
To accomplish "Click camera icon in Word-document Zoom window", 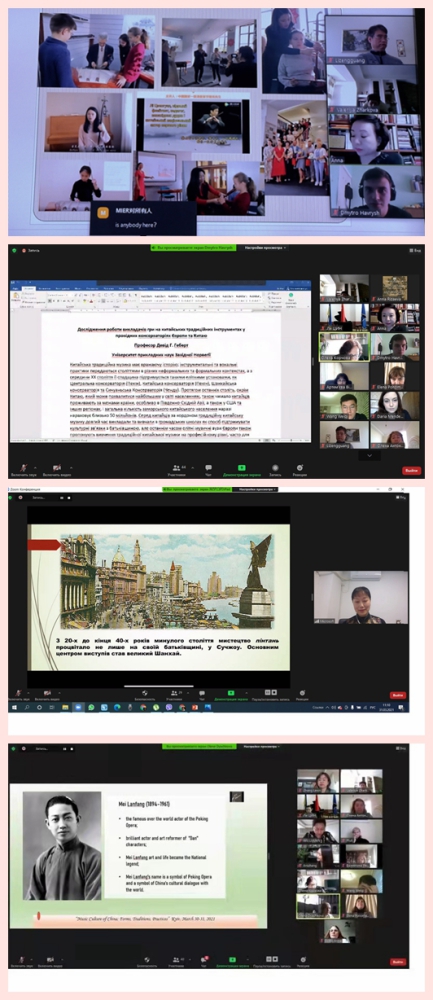I will pyautogui.click(x=57, y=467).
